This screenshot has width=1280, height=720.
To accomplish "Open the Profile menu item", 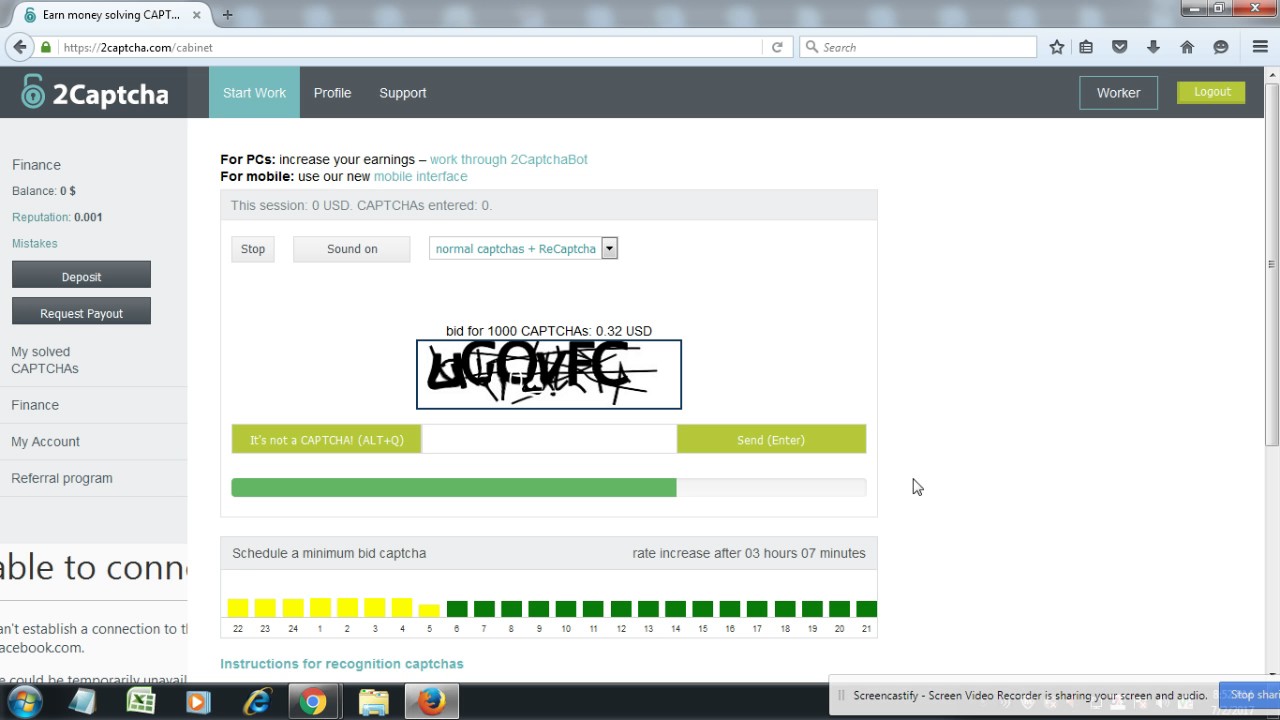I will click(x=332, y=93).
